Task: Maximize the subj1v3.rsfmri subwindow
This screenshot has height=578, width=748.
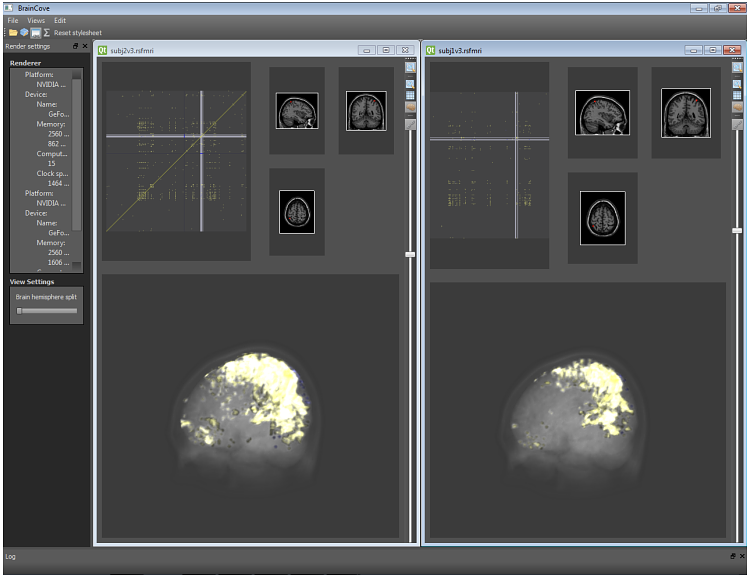Action: click(x=713, y=50)
